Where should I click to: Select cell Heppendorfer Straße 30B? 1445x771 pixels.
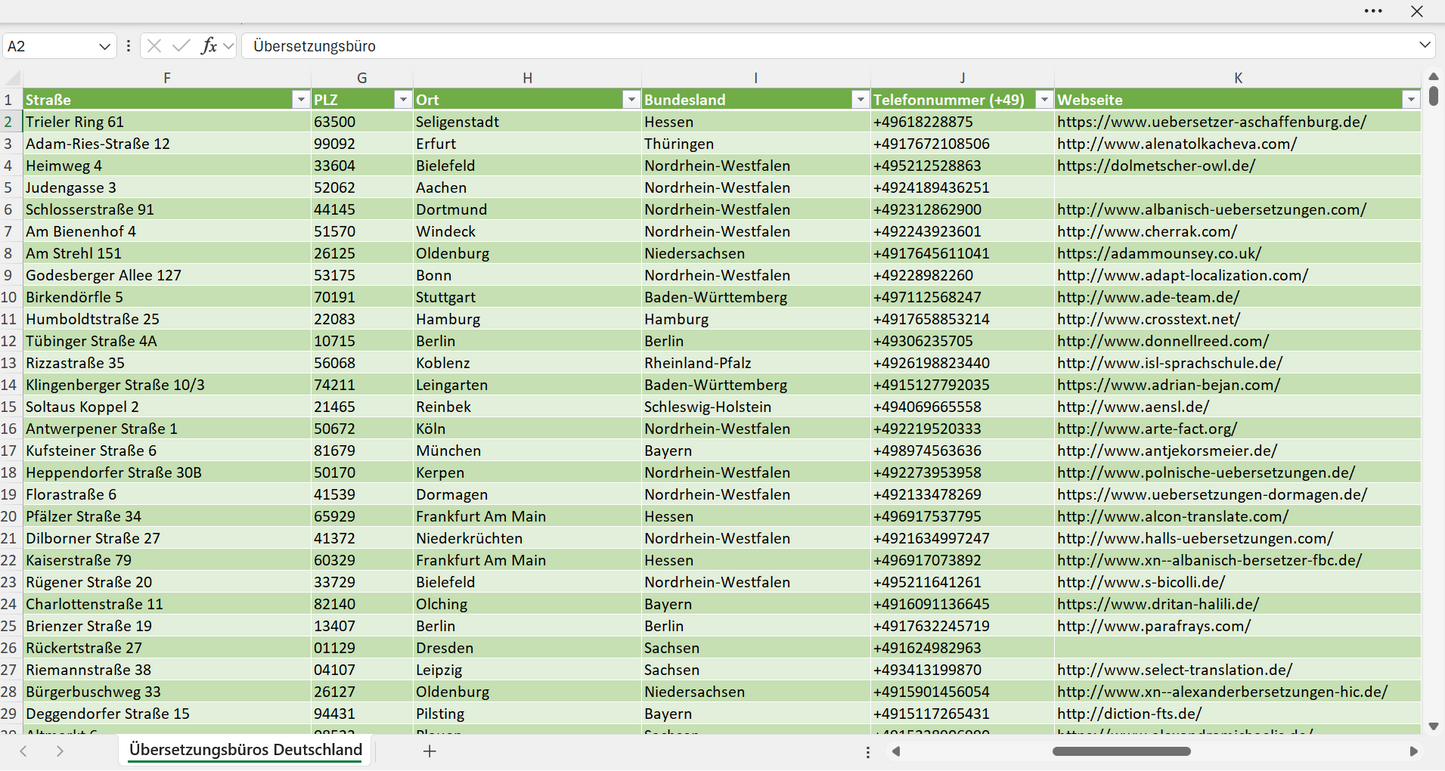[x=167, y=473]
